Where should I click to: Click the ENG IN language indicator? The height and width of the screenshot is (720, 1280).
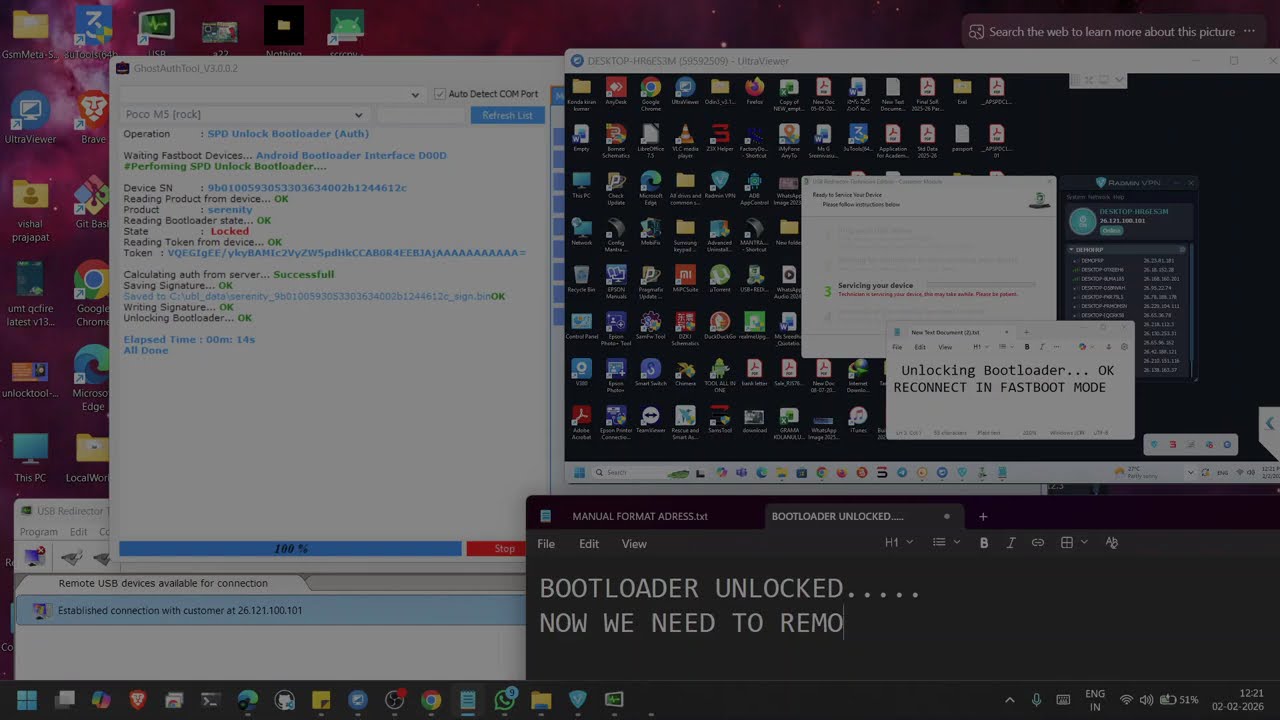pyautogui.click(x=1095, y=700)
